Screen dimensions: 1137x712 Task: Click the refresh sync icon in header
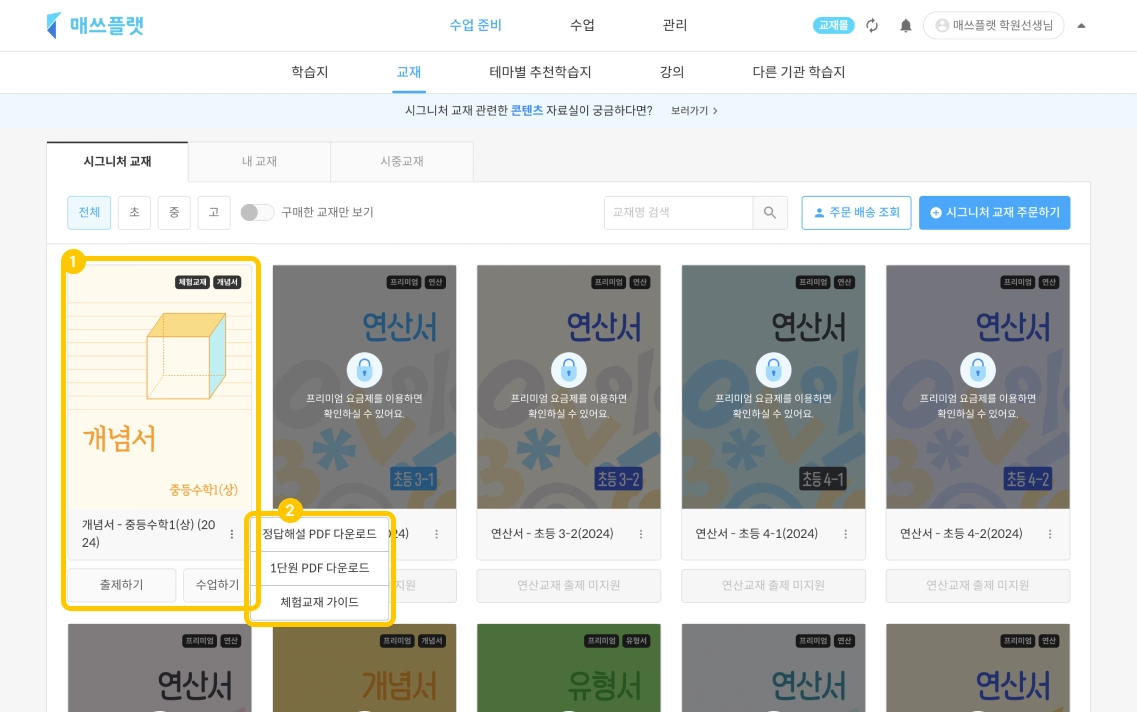(872, 25)
